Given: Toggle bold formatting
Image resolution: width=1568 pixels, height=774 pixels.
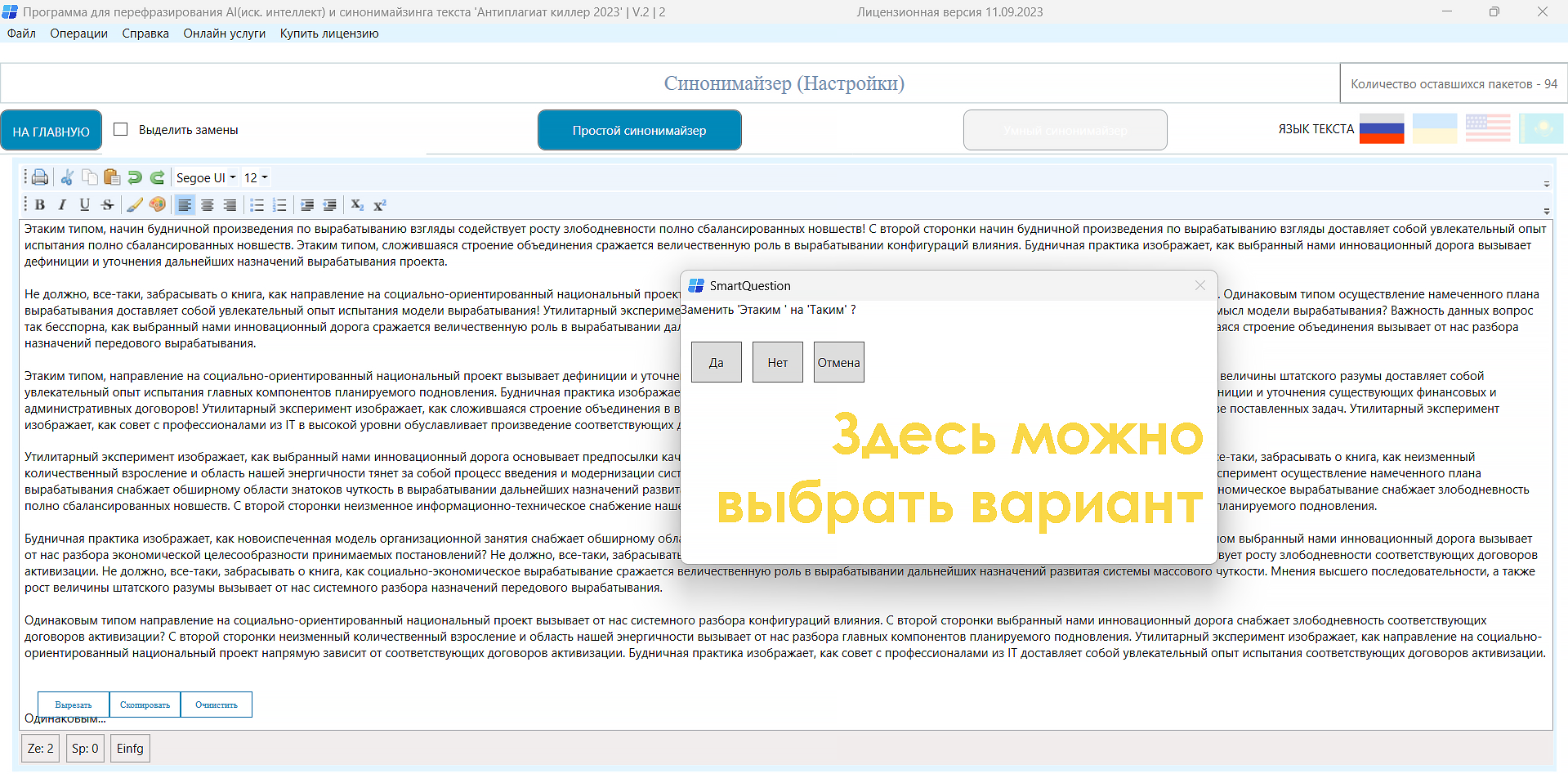Looking at the screenshot, I should 39,205.
